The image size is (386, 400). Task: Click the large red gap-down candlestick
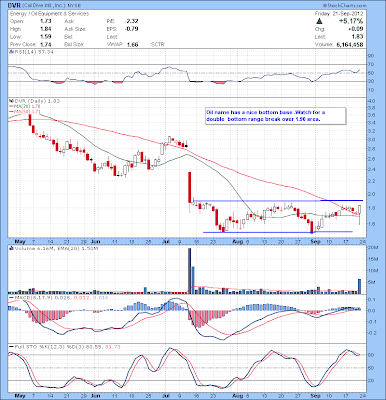(x=190, y=187)
